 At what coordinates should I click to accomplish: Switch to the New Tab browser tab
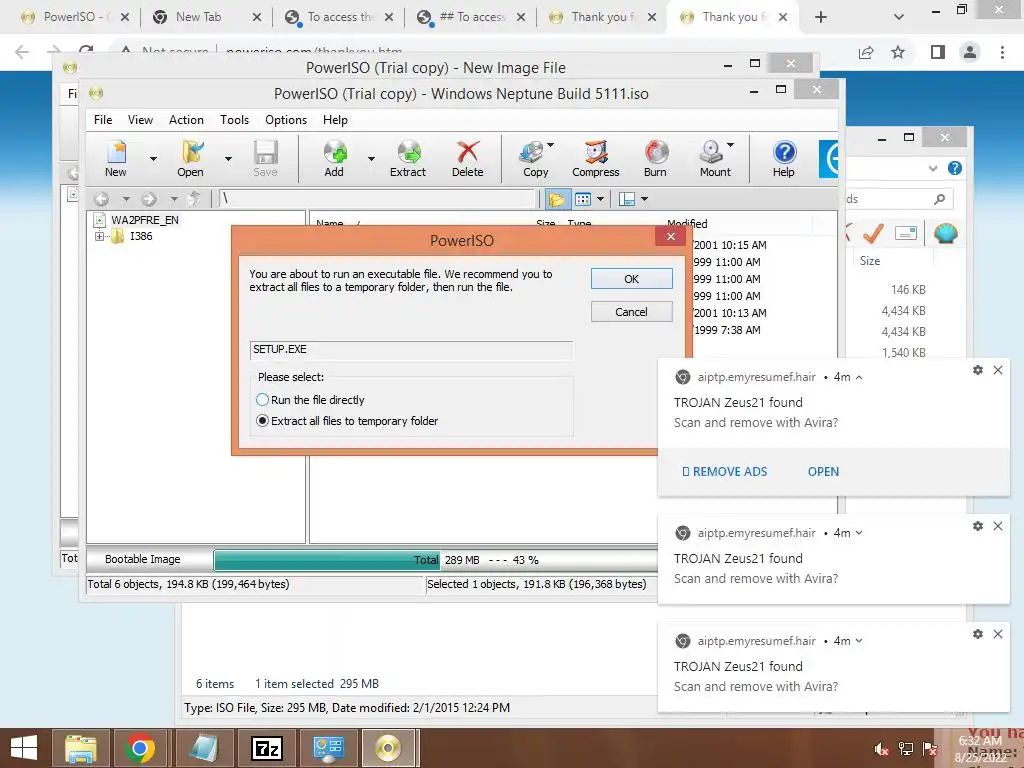pyautogui.click(x=206, y=17)
